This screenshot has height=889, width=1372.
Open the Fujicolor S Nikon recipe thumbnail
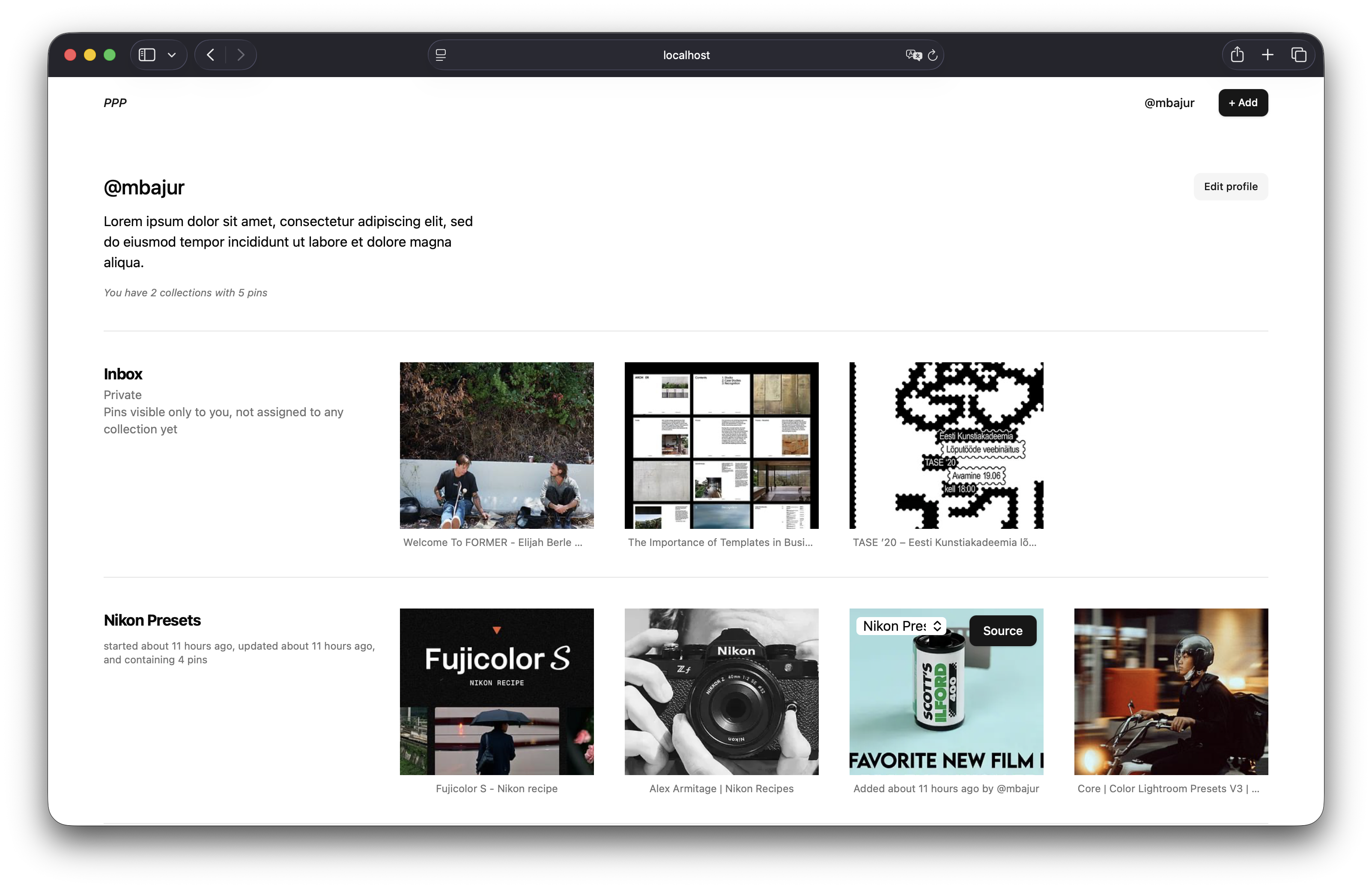tap(497, 692)
